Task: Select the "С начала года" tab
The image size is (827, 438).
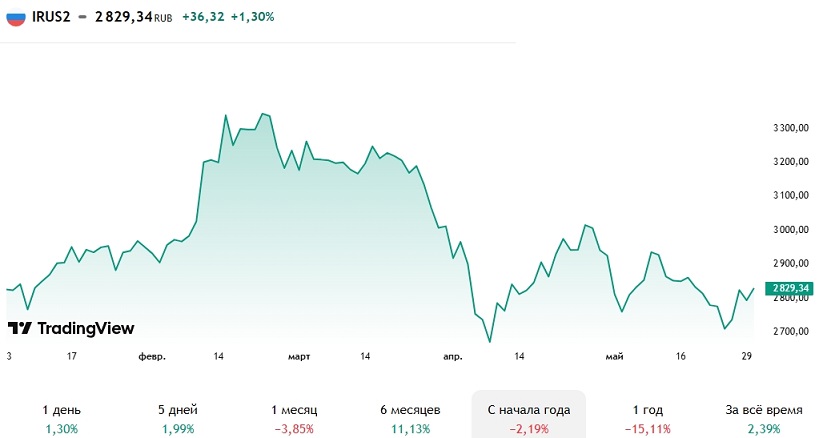Action: coord(528,419)
